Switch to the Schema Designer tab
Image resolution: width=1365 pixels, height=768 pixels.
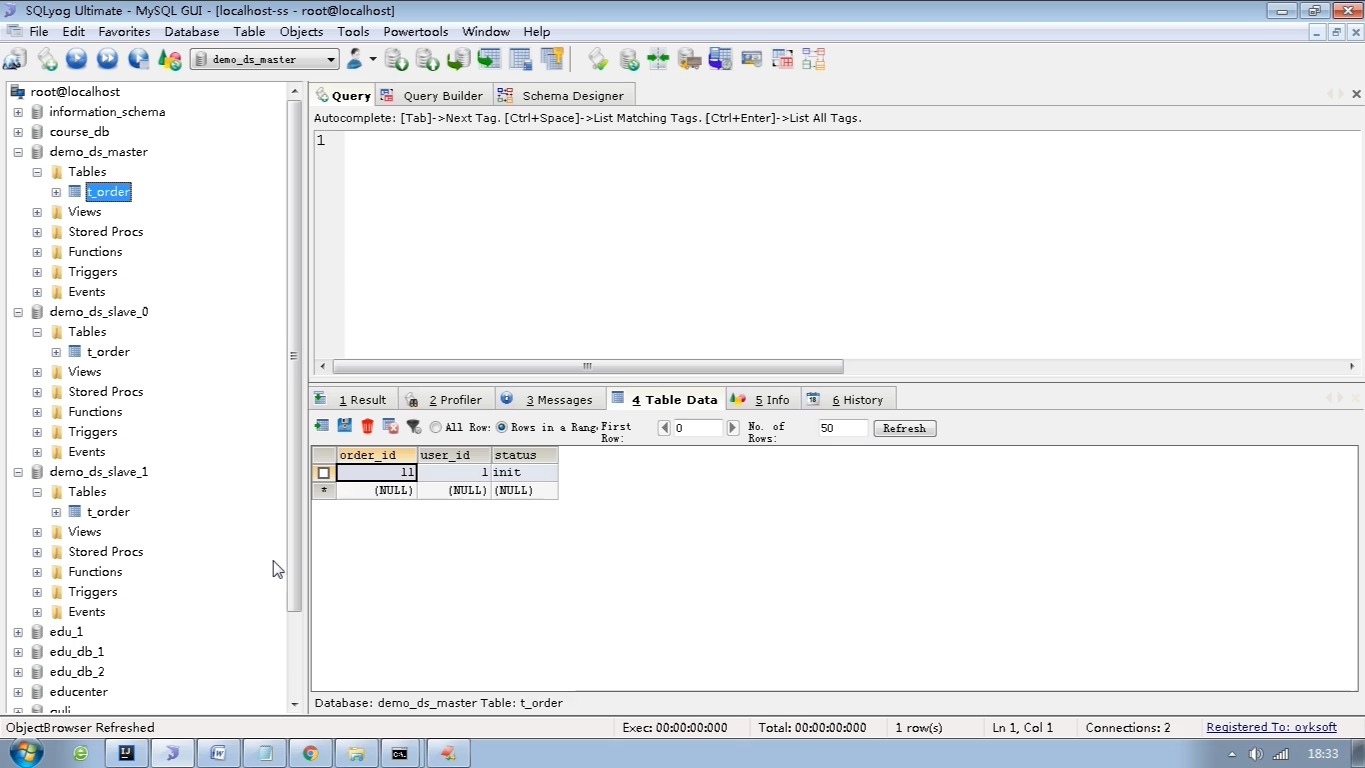click(563, 95)
